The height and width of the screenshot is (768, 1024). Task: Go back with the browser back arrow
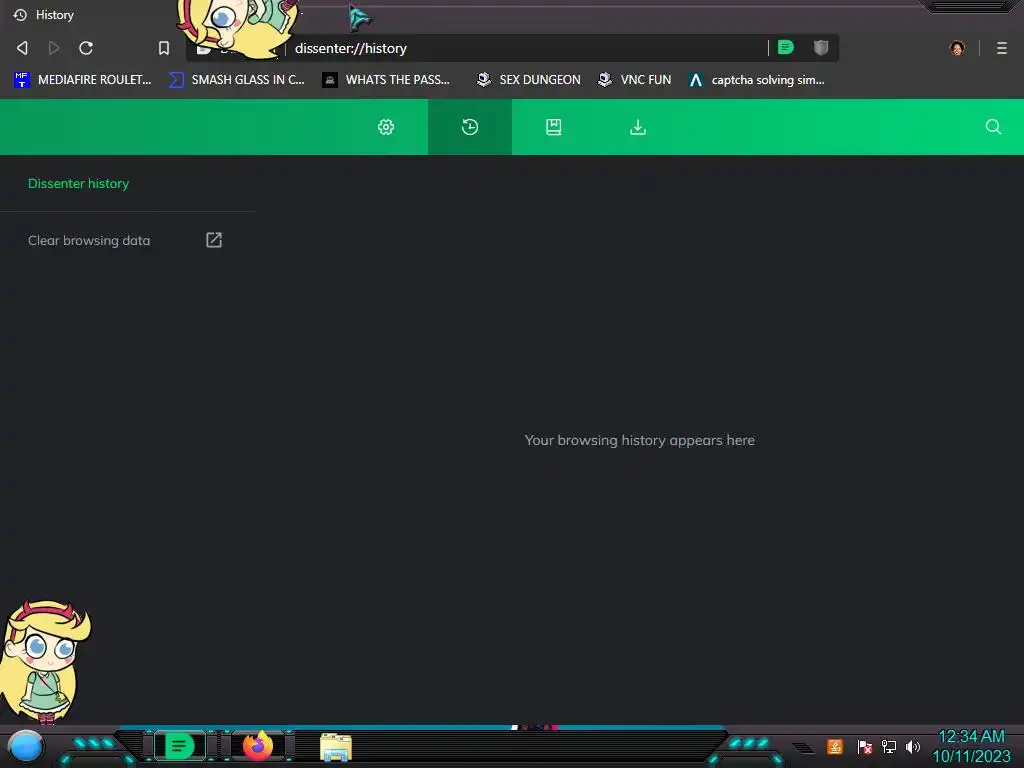[22, 48]
